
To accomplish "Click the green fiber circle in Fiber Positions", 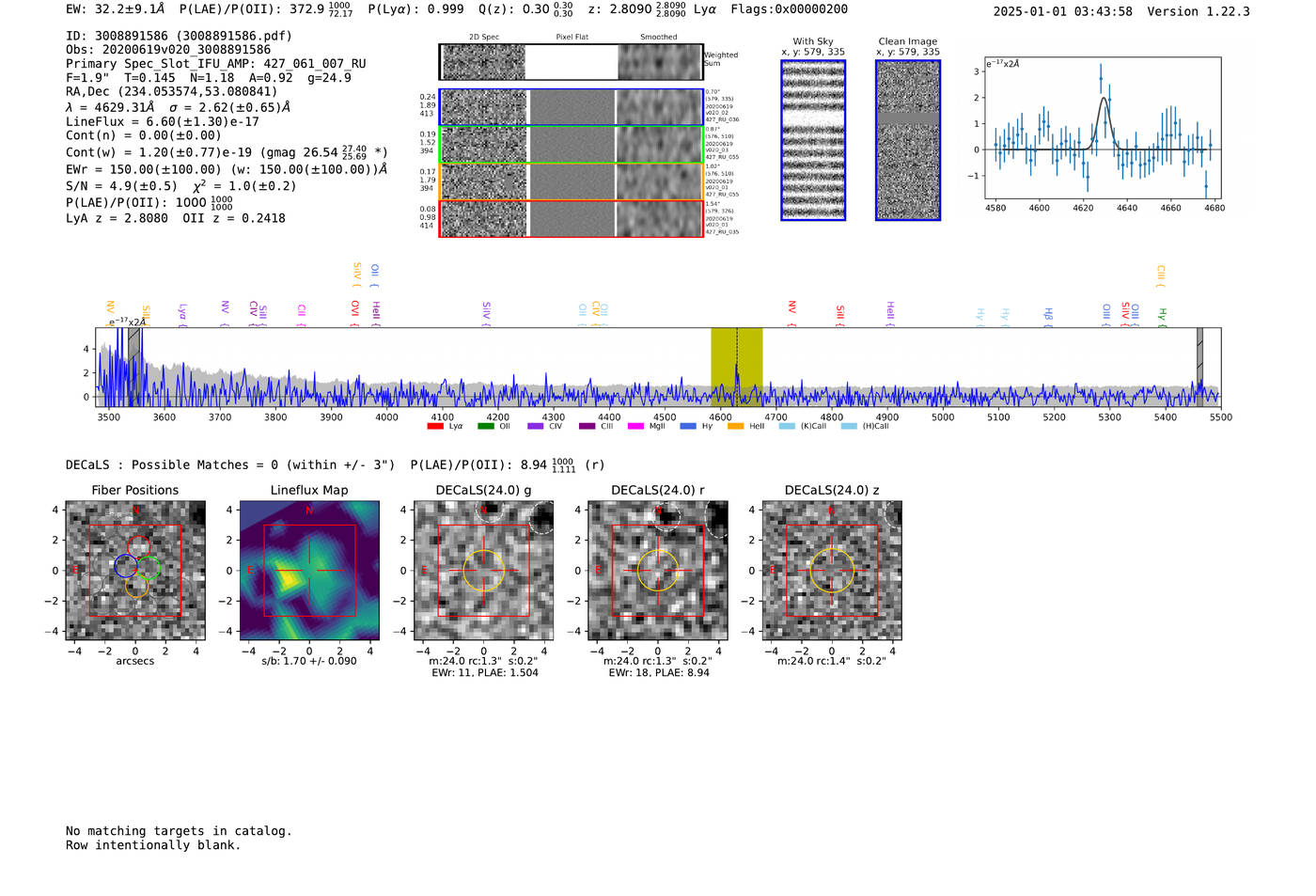I will click(x=149, y=568).
